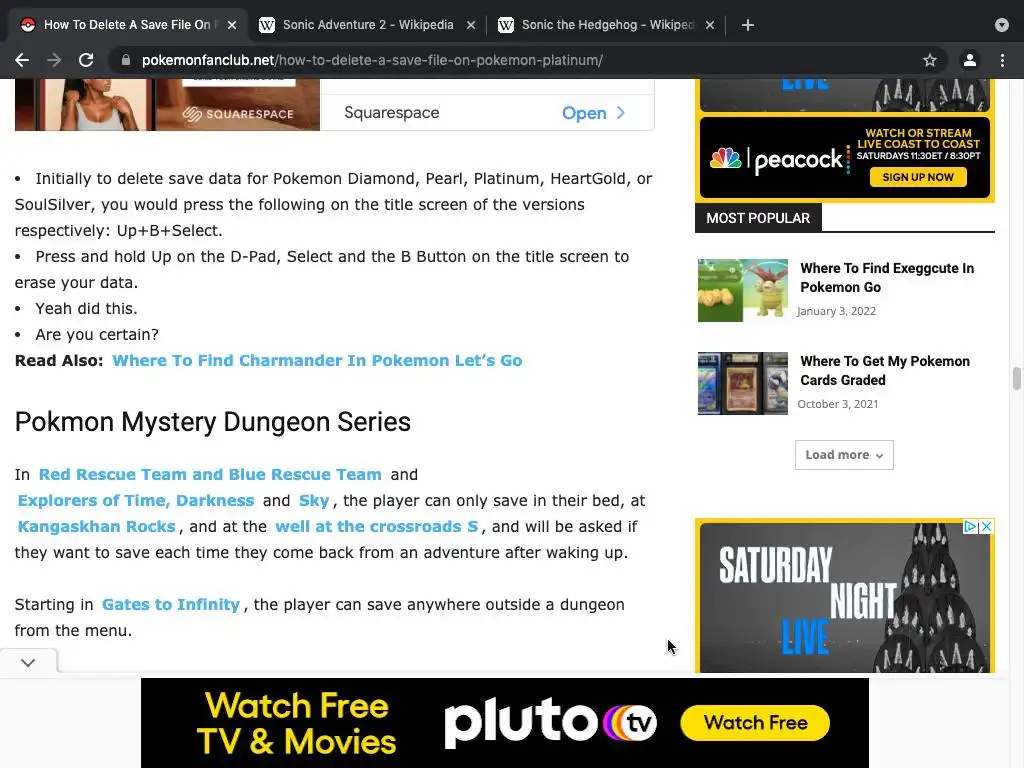Click the lock icon in the address bar
The image size is (1024, 768).
point(126,60)
